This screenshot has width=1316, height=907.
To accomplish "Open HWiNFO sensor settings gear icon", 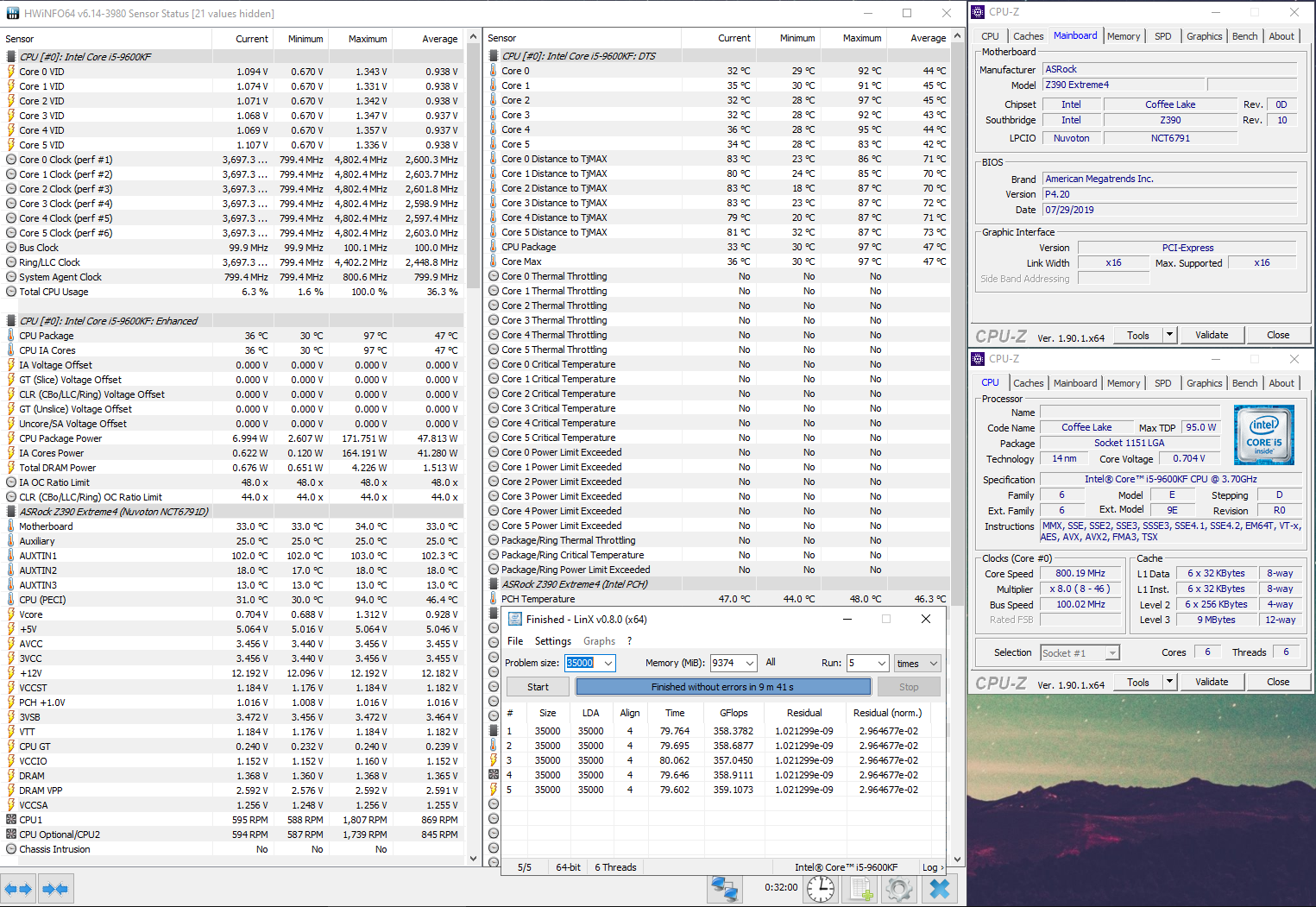I will click(898, 888).
